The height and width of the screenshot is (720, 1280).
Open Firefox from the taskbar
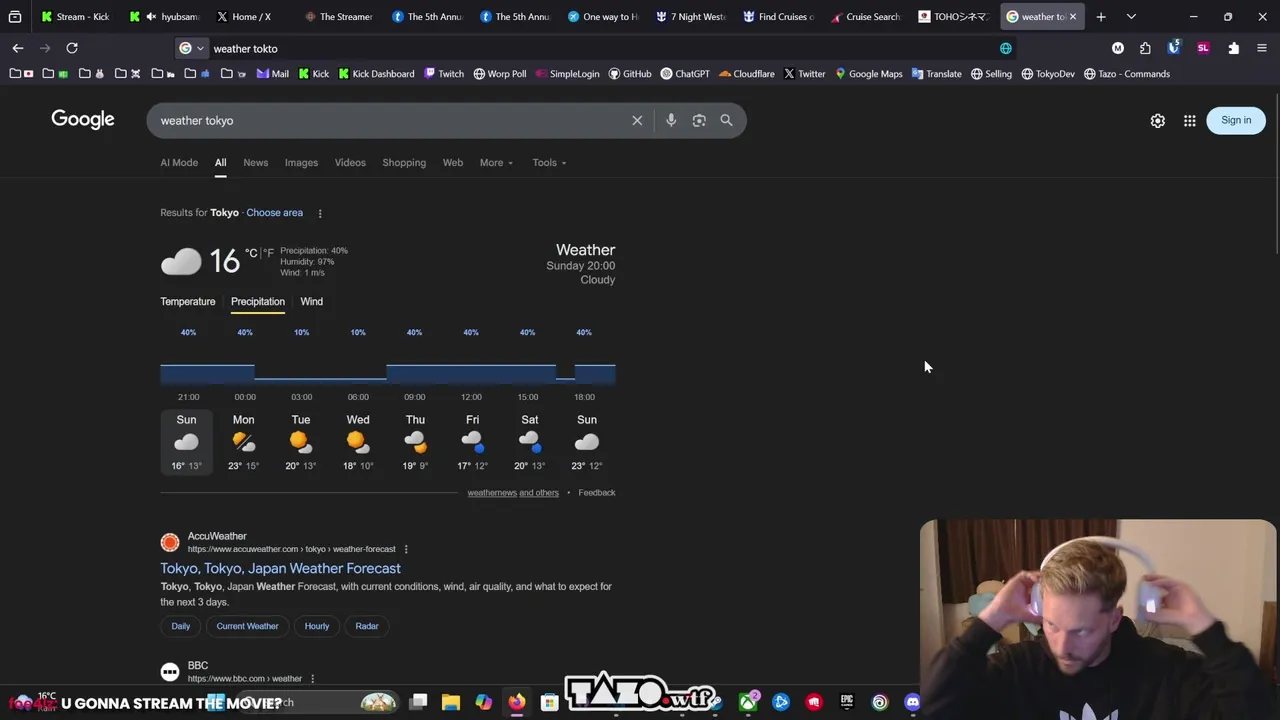516,702
